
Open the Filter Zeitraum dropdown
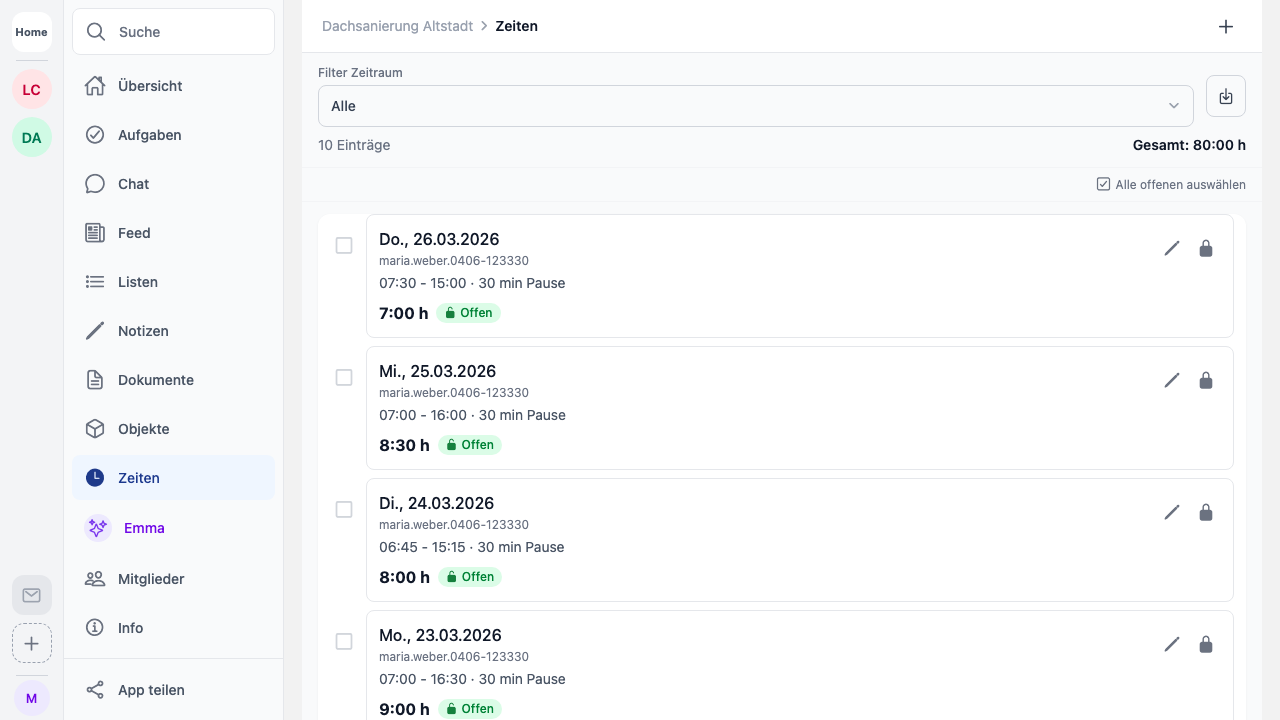click(755, 106)
